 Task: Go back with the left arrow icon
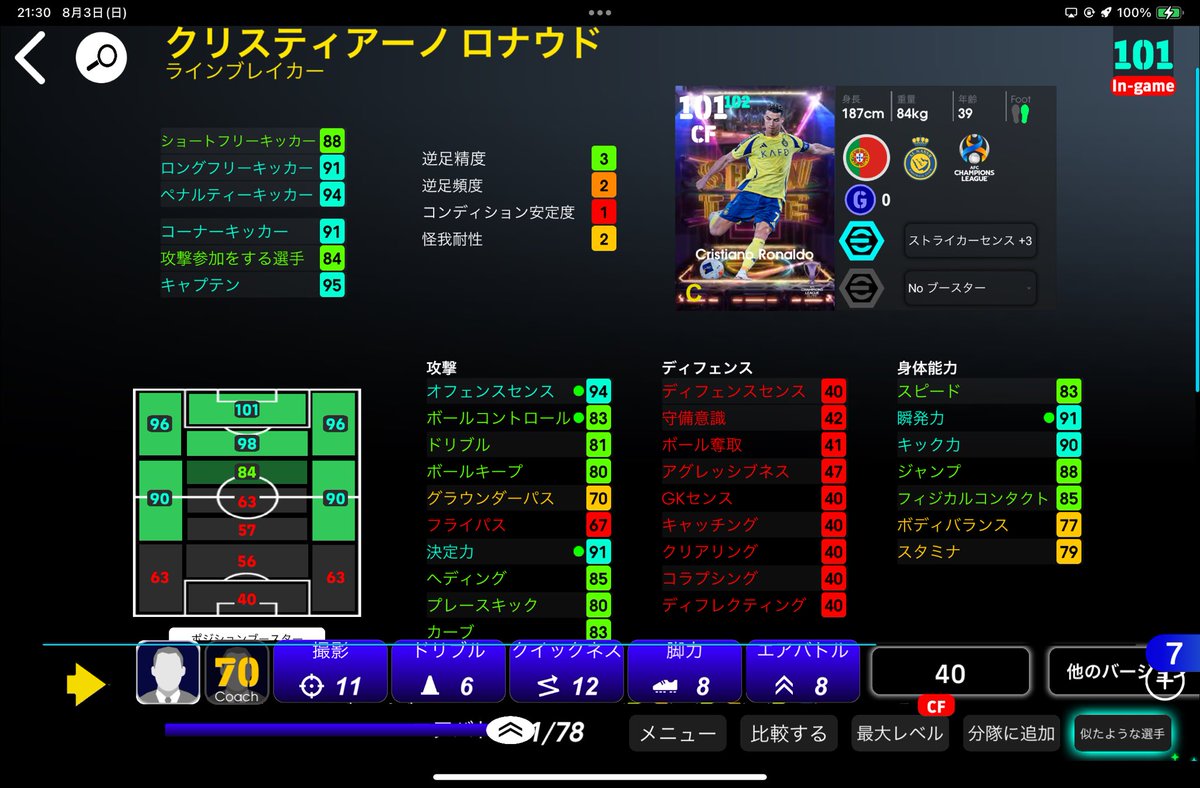tap(30, 59)
